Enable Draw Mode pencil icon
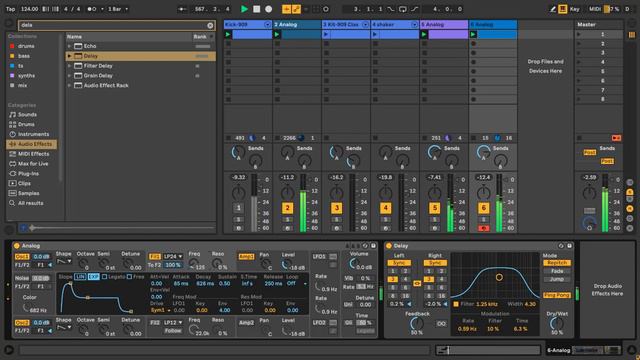 553,9
